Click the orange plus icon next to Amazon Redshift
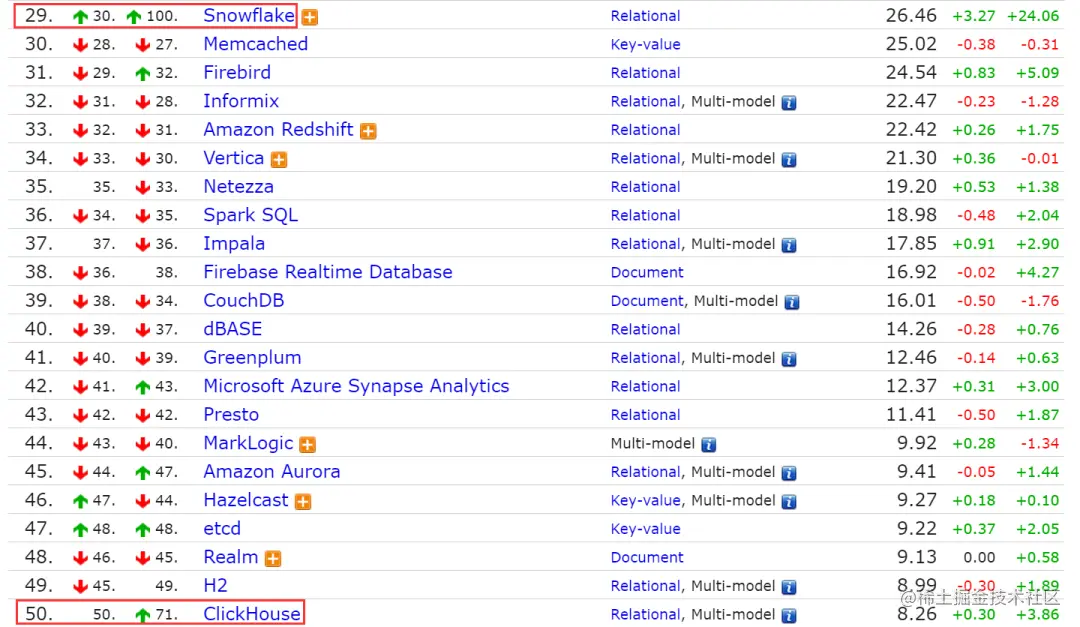The height and width of the screenshot is (627, 1080). tap(368, 131)
